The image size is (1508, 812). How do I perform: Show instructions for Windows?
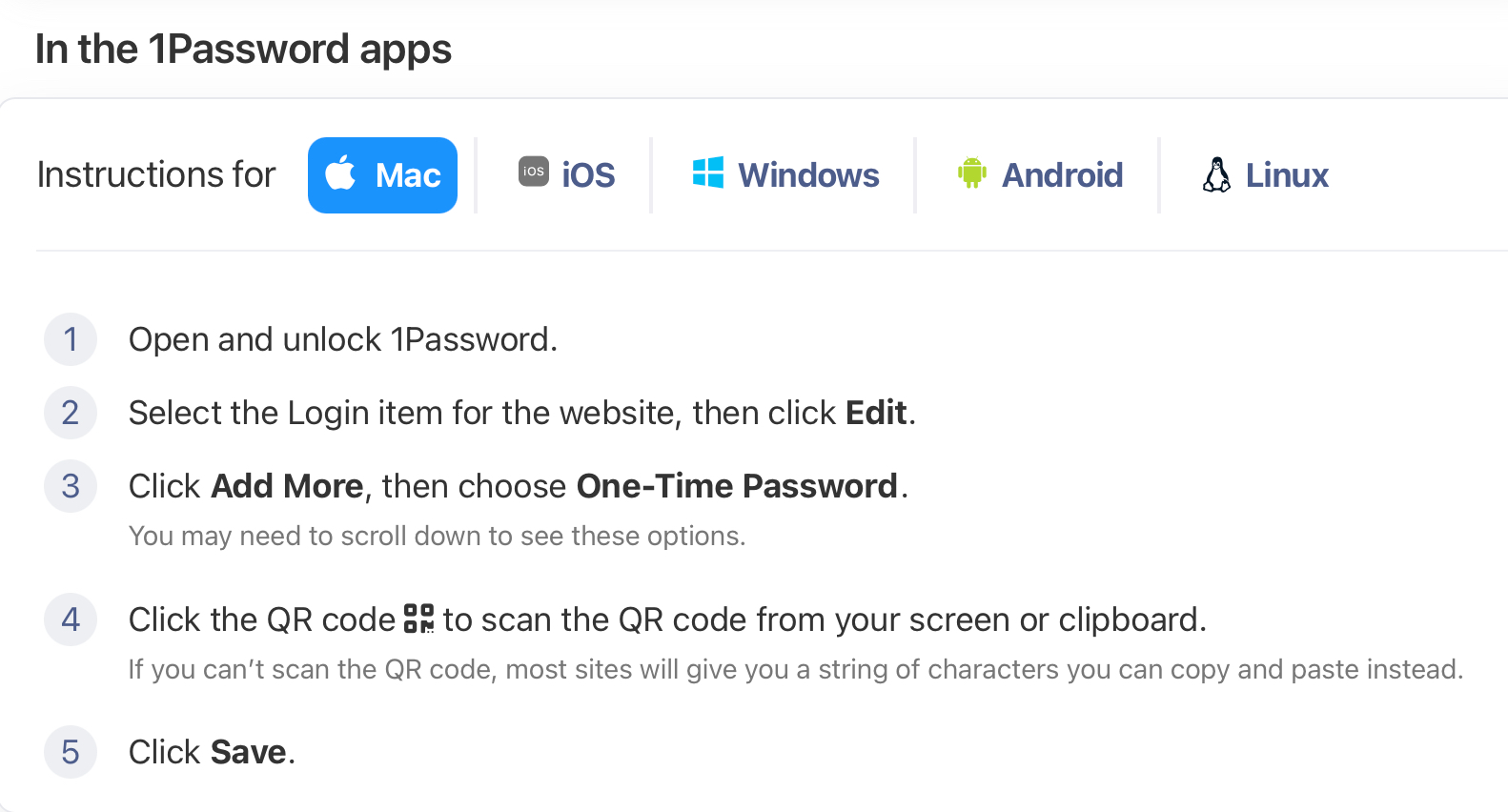coord(808,175)
